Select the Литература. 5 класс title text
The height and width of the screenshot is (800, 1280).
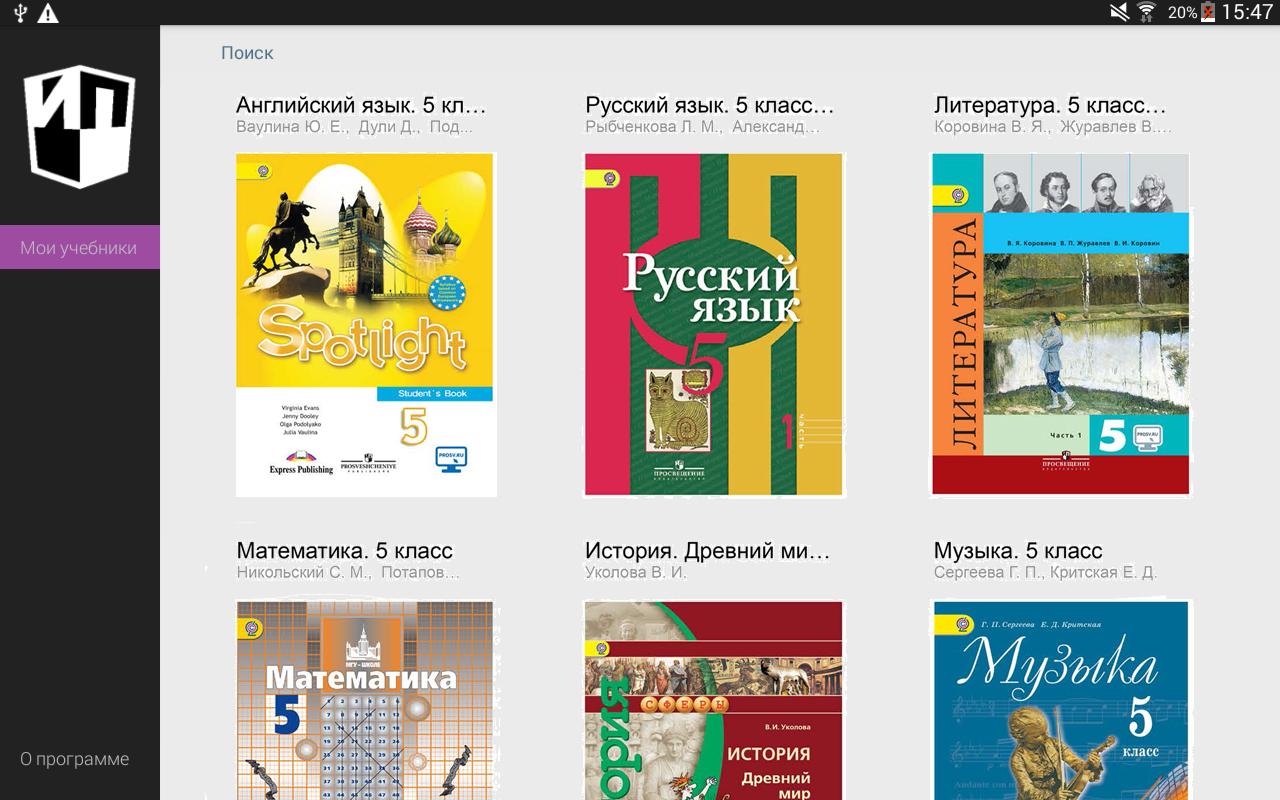[1050, 105]
